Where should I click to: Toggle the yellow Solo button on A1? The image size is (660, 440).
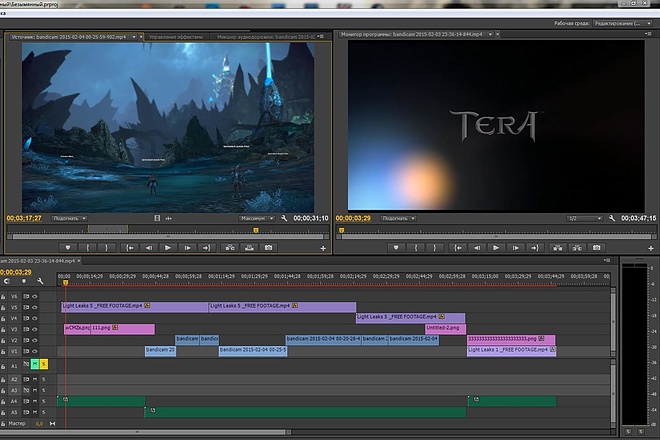coord(43,364)
